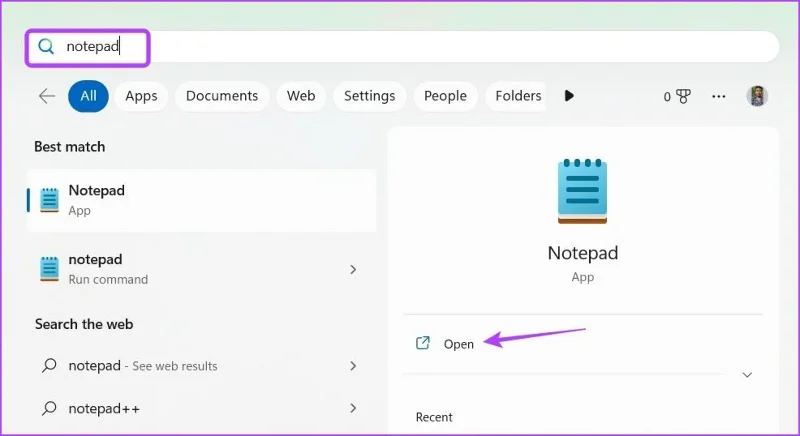Switch to the Settings filter tab
Screen dimensions: 800x436
369,96
